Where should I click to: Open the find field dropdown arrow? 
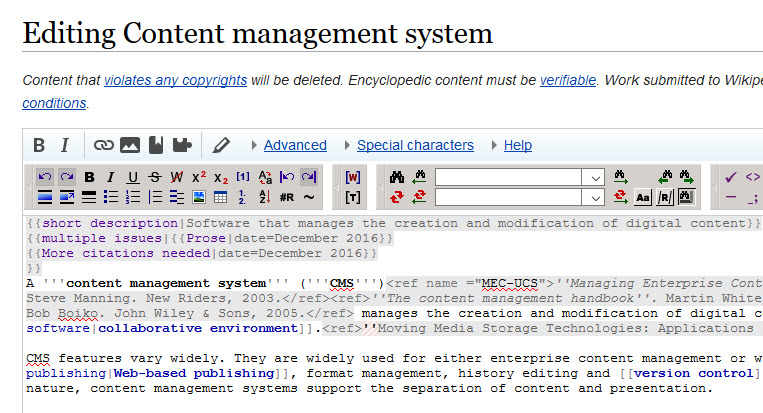[595, 177]
